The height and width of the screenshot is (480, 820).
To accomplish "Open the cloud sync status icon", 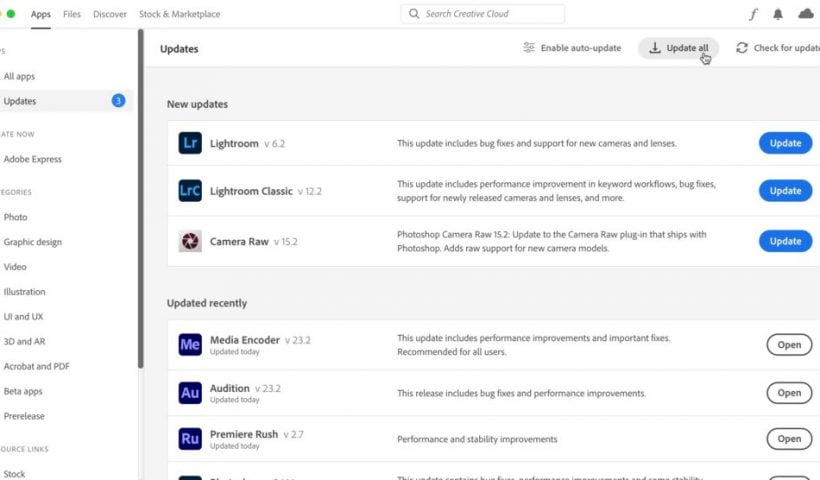I will click(806, 14).
